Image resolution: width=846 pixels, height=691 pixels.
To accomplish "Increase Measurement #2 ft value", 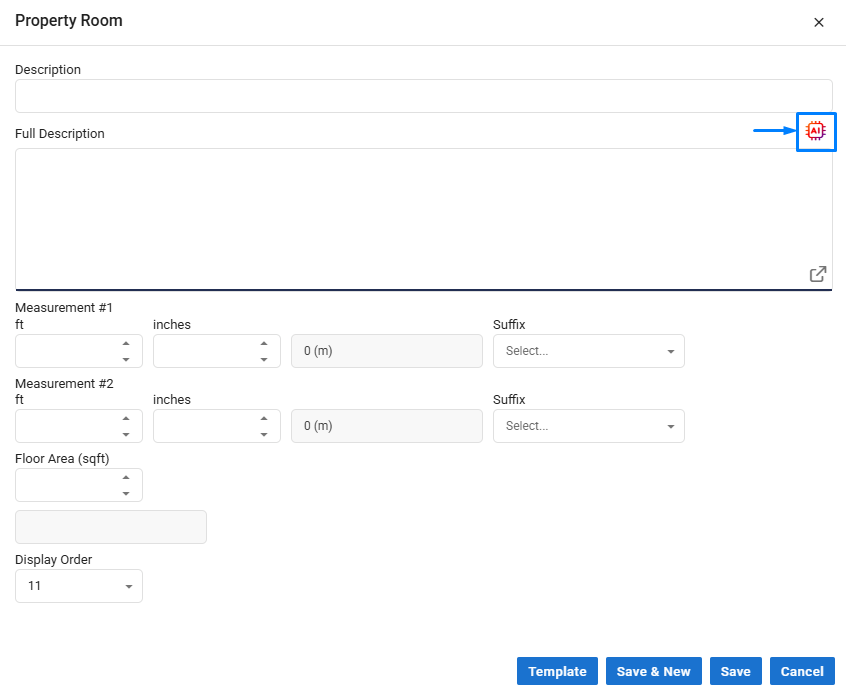I will coord(126,419).
